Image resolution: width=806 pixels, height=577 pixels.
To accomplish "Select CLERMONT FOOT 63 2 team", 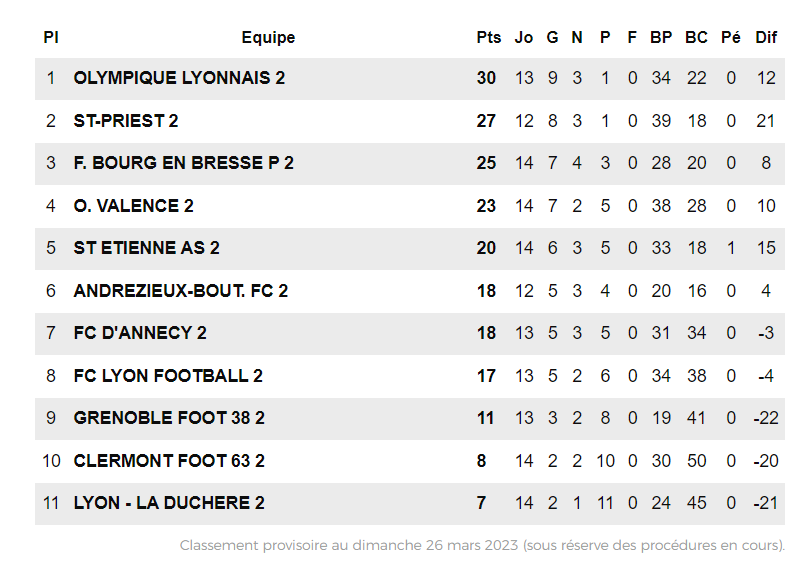I will pos(169,461).
